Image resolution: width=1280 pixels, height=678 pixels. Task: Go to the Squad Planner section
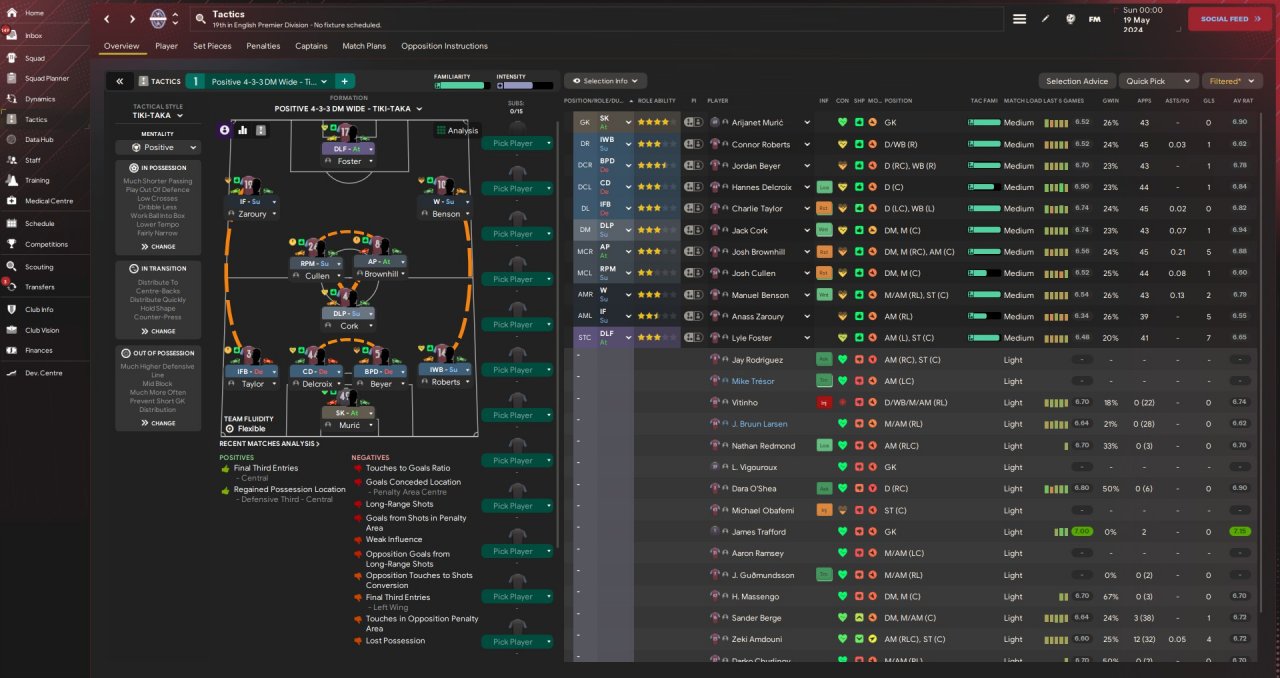coord(46,78)
